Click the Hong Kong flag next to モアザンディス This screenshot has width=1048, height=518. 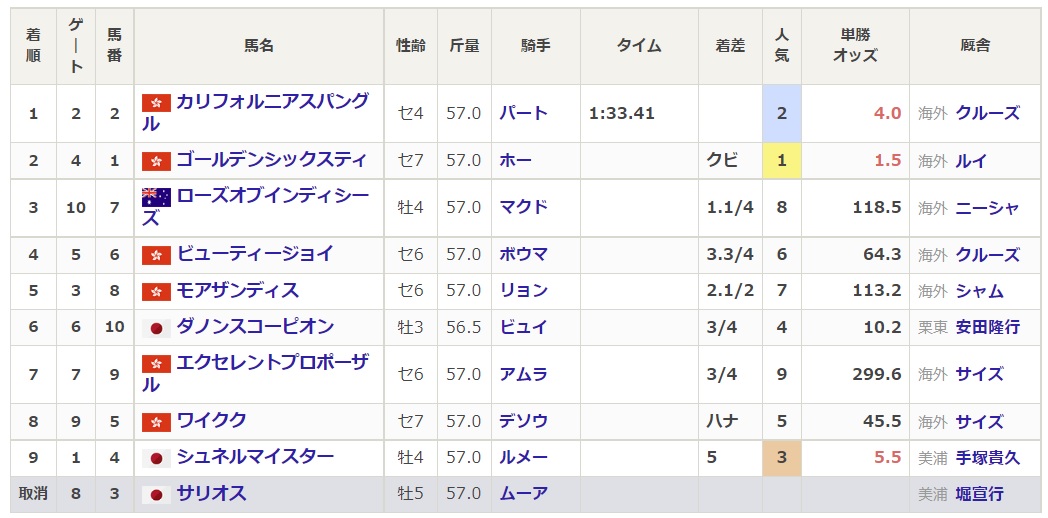coord(156,291)
